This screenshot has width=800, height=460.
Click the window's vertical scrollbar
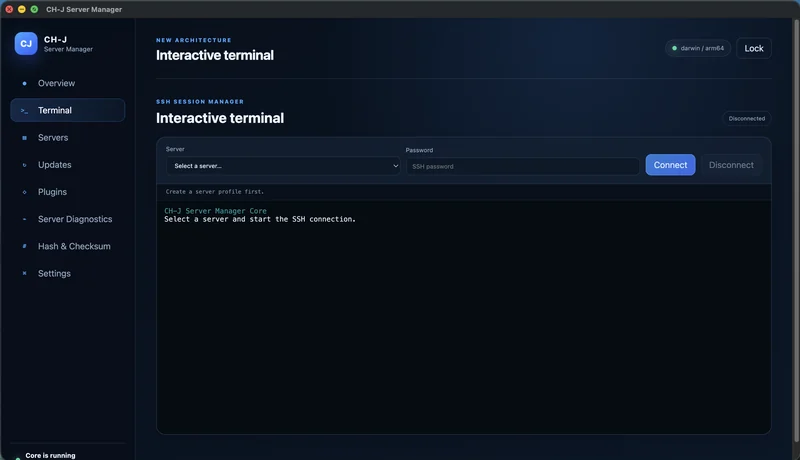point(796,229)
